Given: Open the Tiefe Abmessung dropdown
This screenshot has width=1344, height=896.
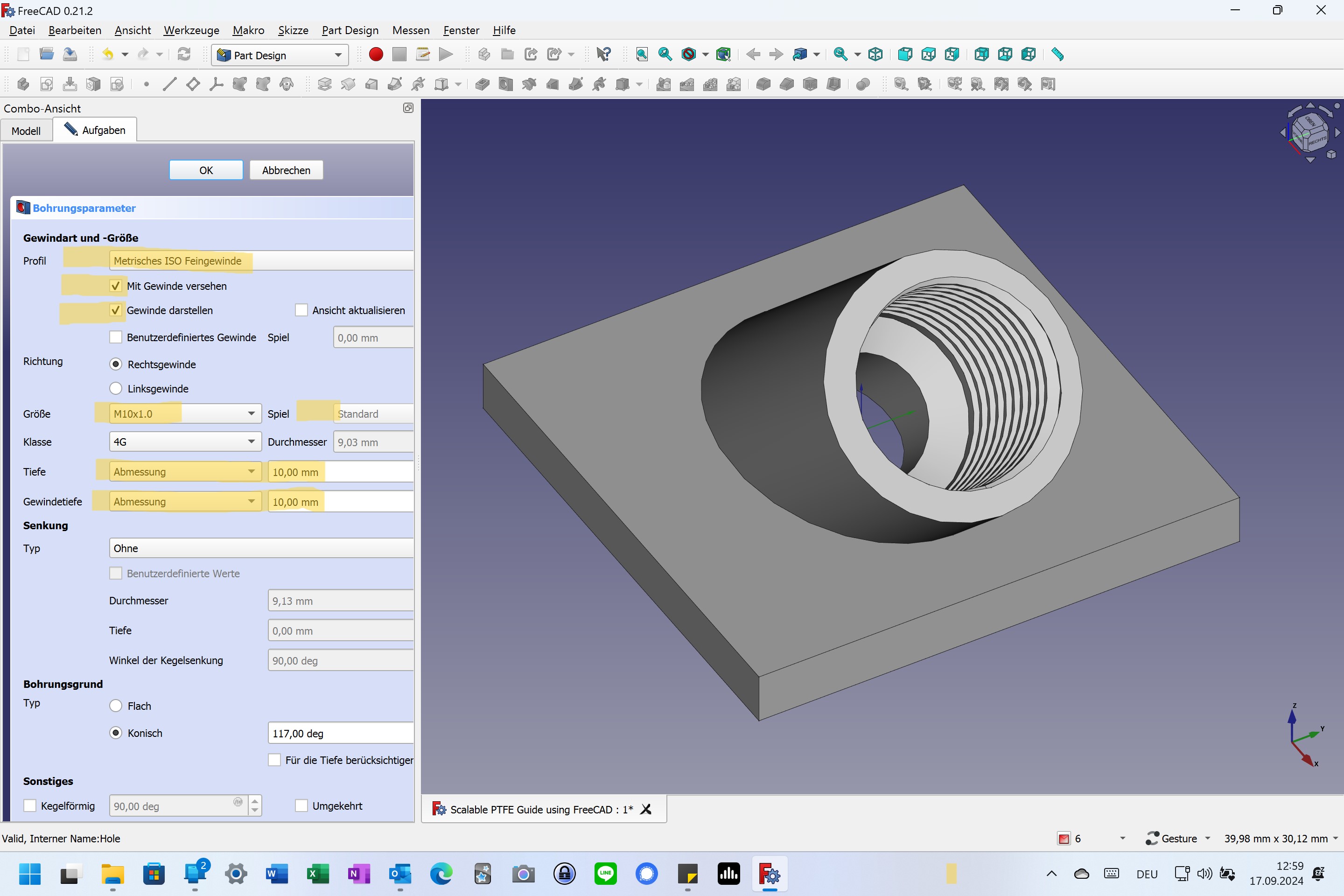Looking at the screenshot, I should point(185,471).
